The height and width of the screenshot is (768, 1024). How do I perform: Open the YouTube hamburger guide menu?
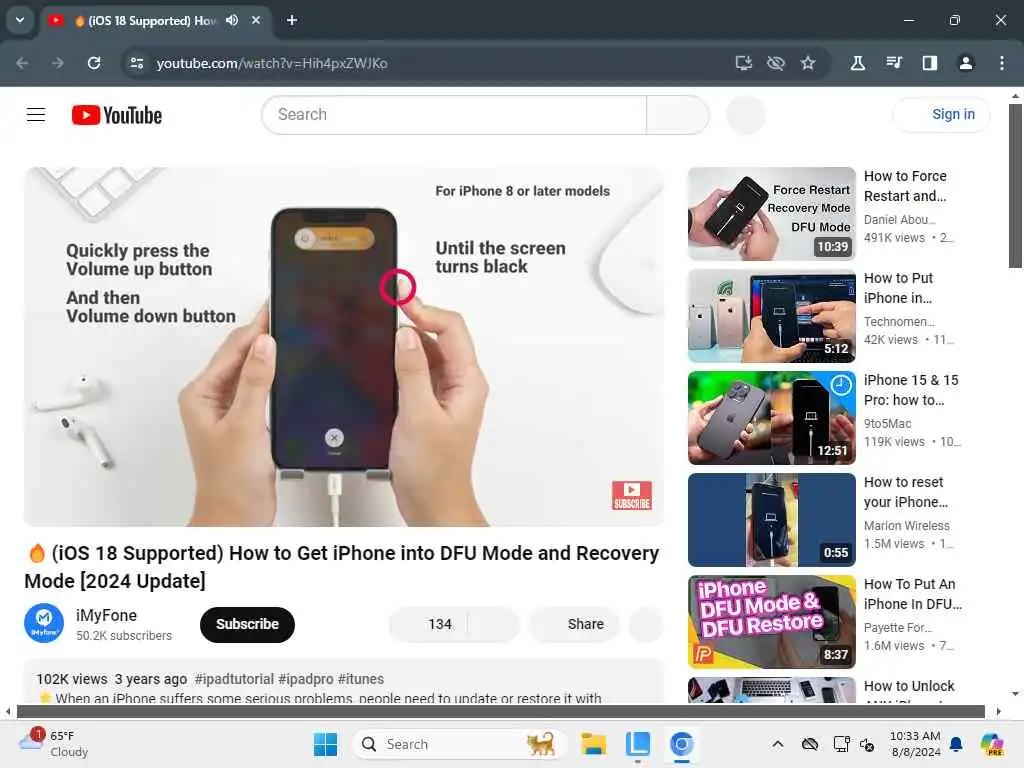[36, 115]
